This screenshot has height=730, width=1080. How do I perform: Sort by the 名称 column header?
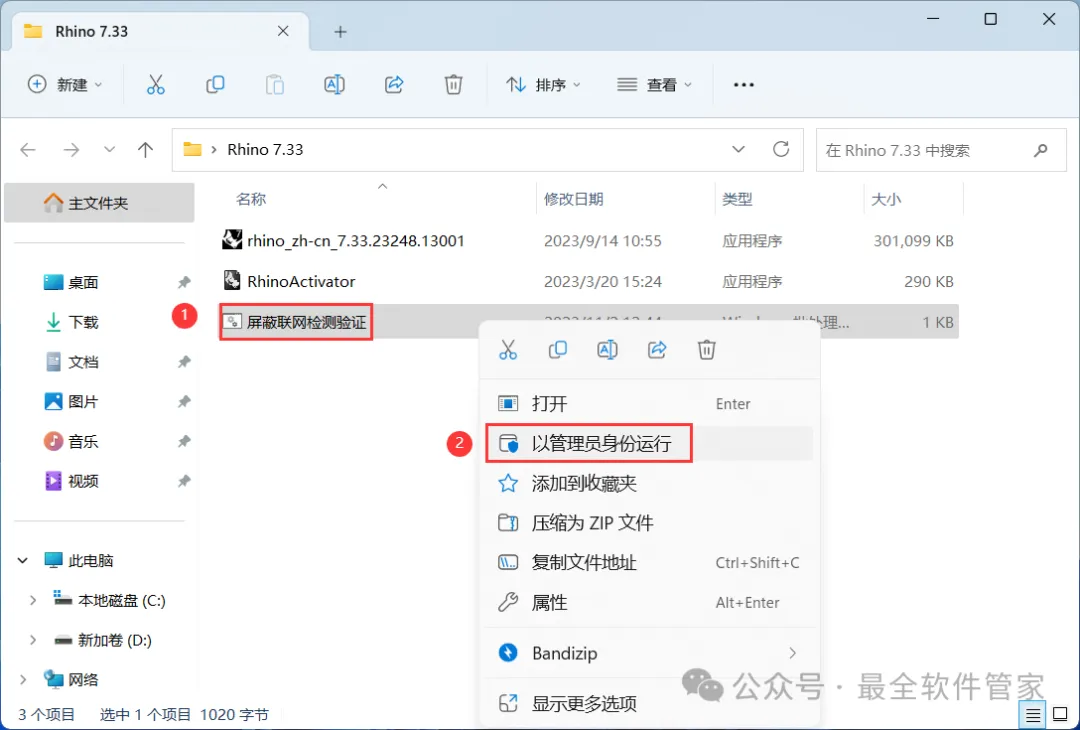[x=251, y=200]
